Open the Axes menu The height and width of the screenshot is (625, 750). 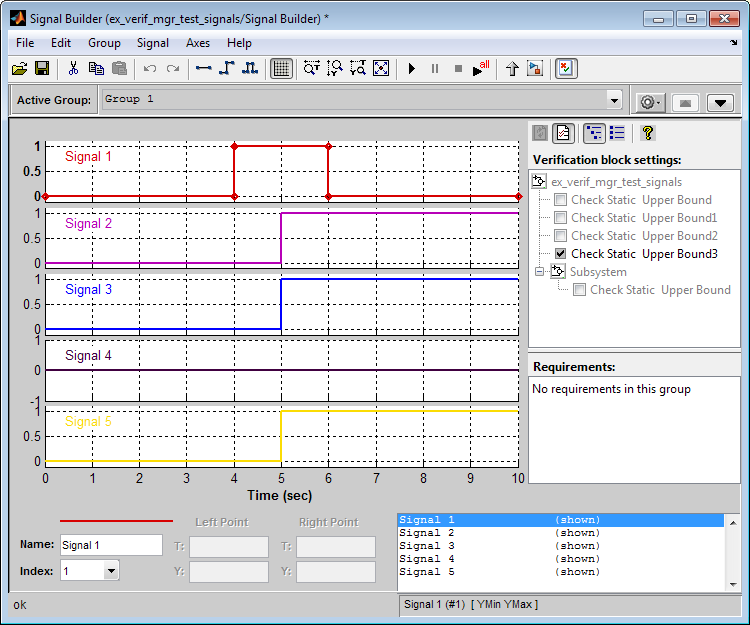coord(198,43)
